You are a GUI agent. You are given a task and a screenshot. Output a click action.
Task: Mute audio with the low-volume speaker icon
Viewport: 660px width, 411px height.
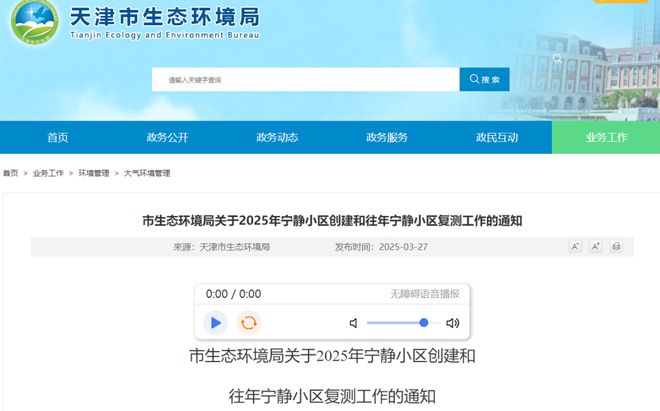tap(354, 323)
